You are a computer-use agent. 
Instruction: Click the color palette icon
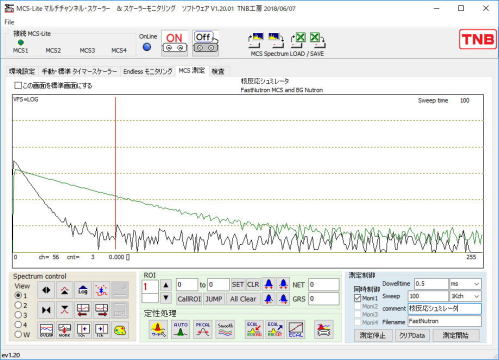coord(120,330)
